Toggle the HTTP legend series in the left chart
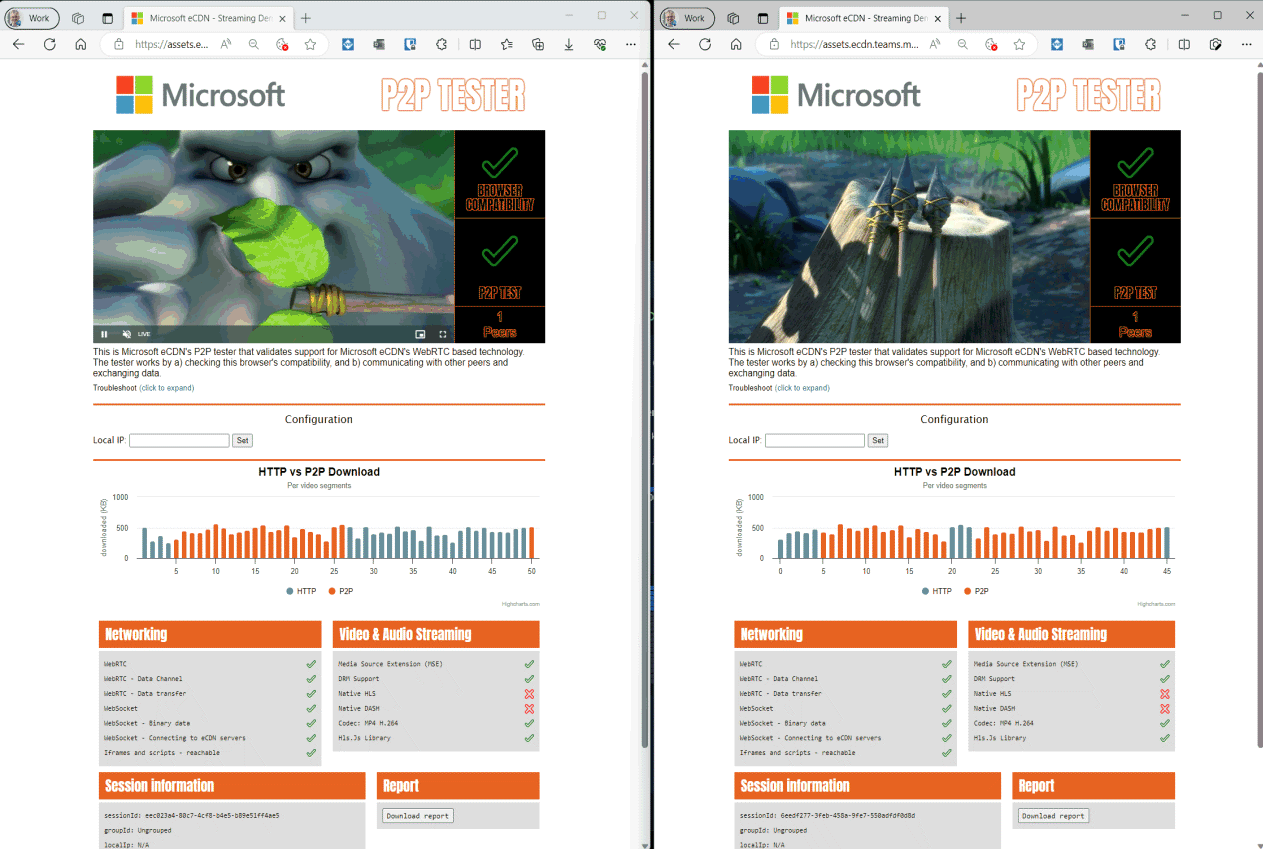 tap(301, 591)
